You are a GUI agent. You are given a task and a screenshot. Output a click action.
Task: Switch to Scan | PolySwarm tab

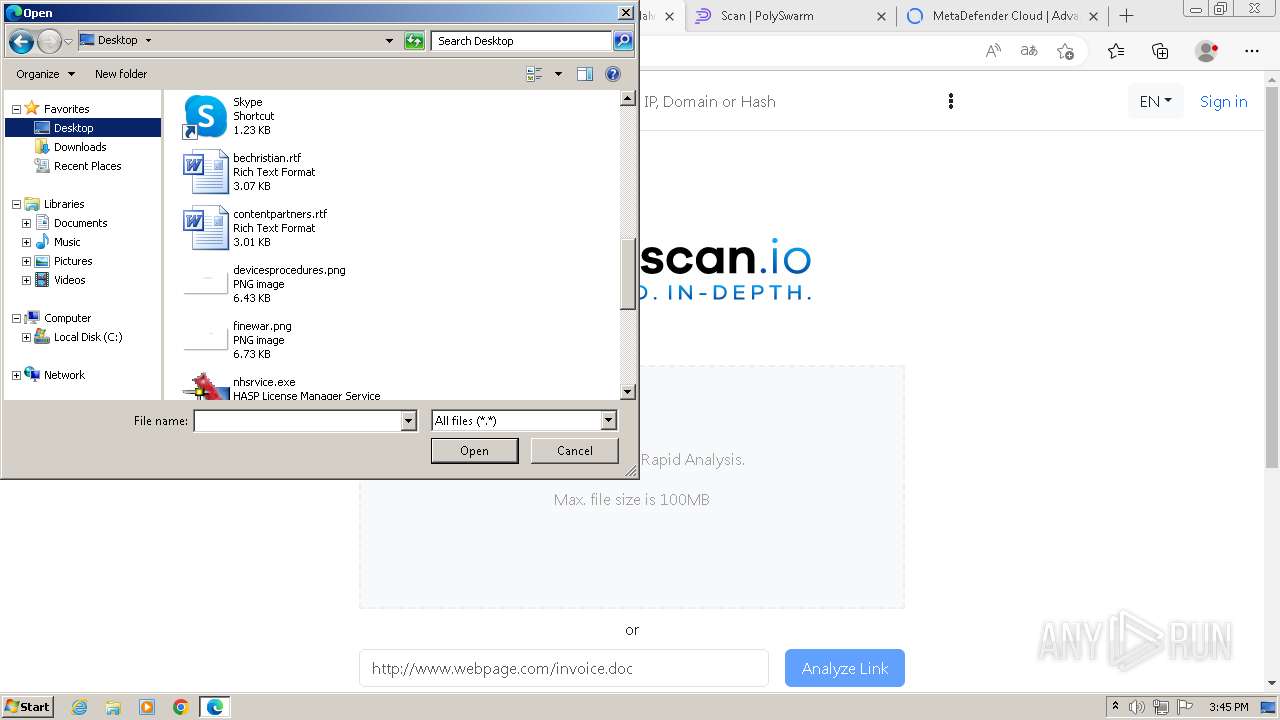pos(790,16)
